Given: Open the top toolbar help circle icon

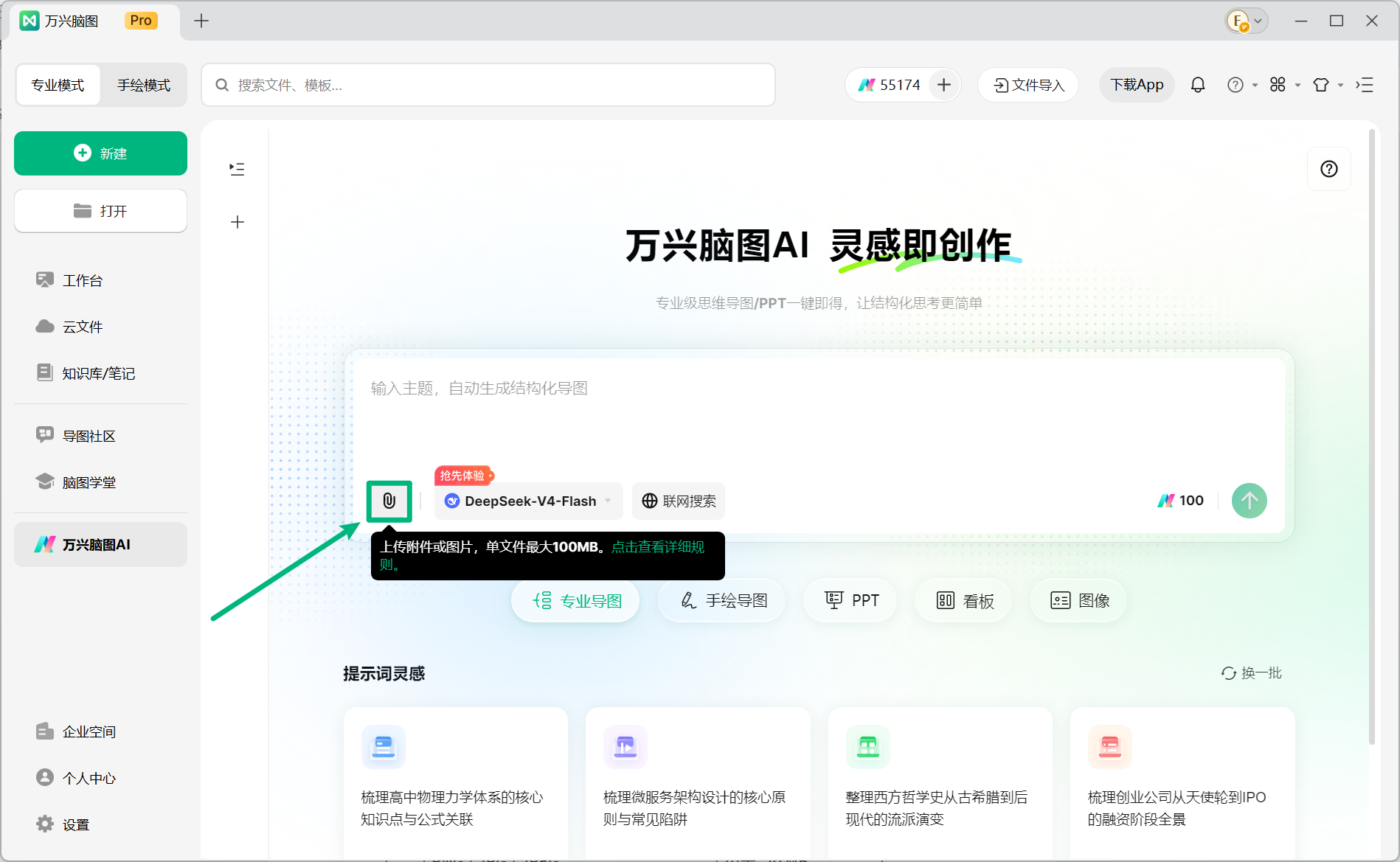Looking at the screenshot, I should (x=1236, y=85).
